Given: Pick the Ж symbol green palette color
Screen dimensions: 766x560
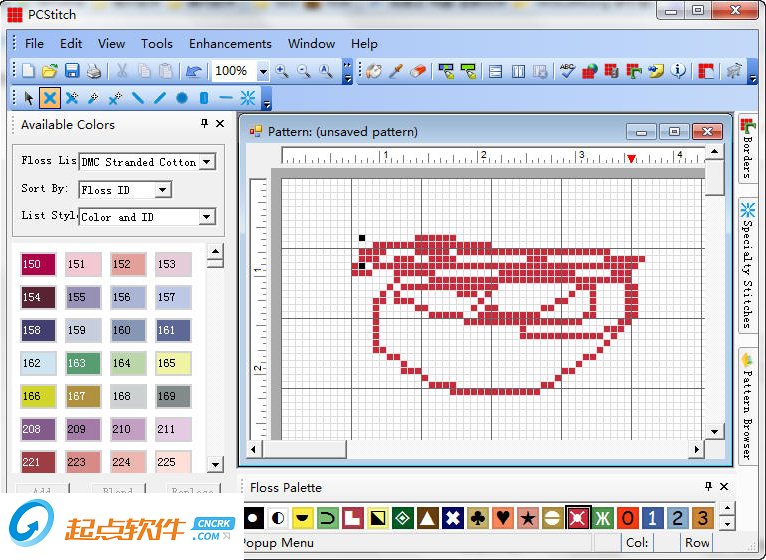Looking at the screenshot, I should (x=602, y=518).
